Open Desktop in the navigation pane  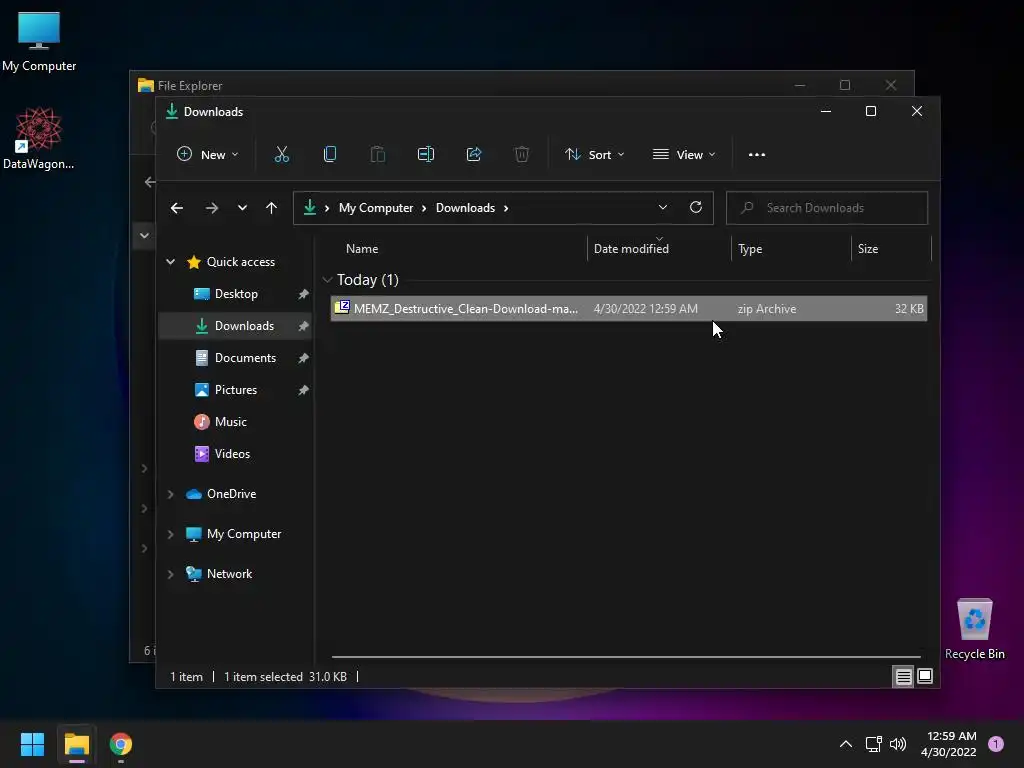coord(236,294)
